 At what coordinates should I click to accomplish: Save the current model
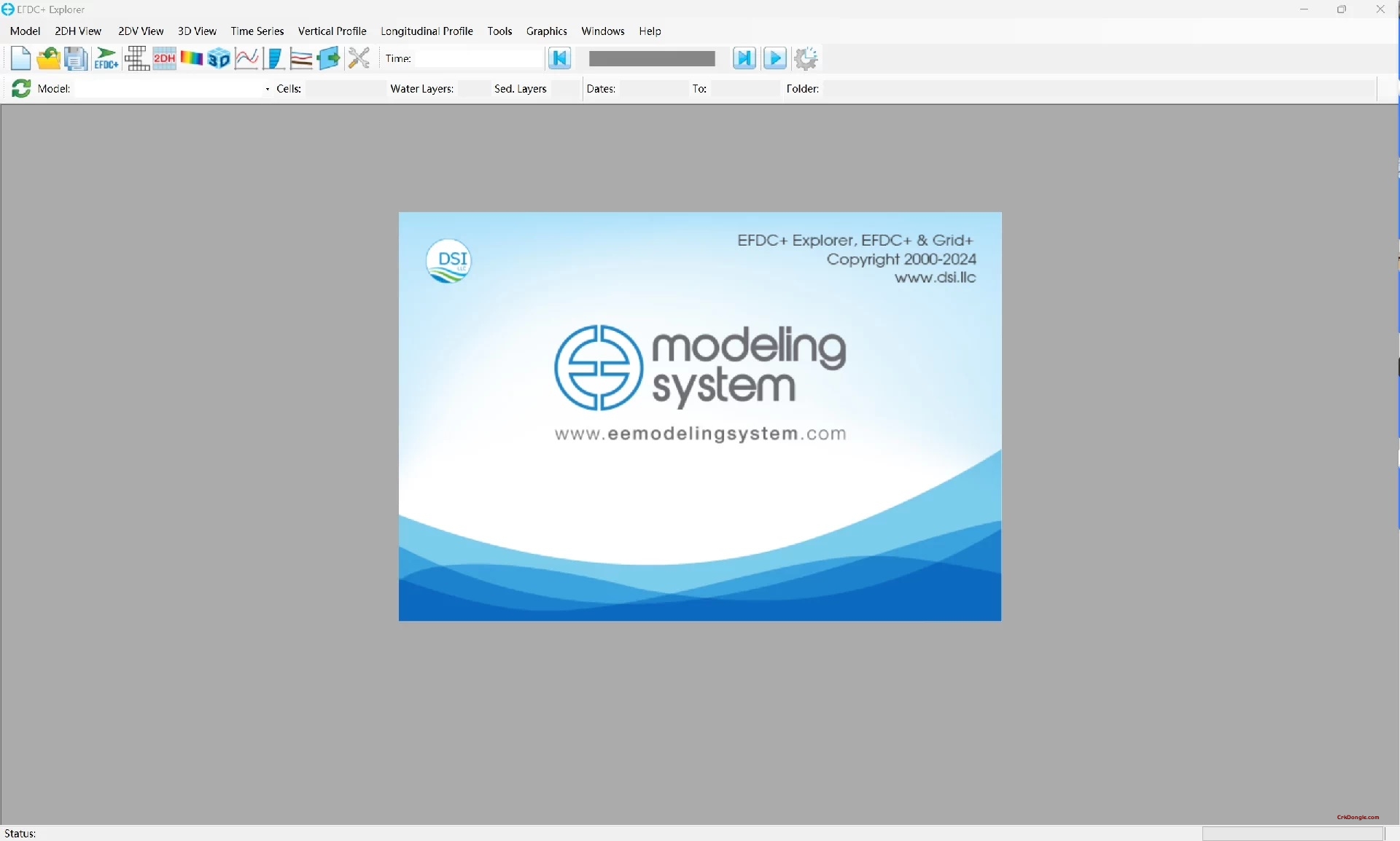75,58
